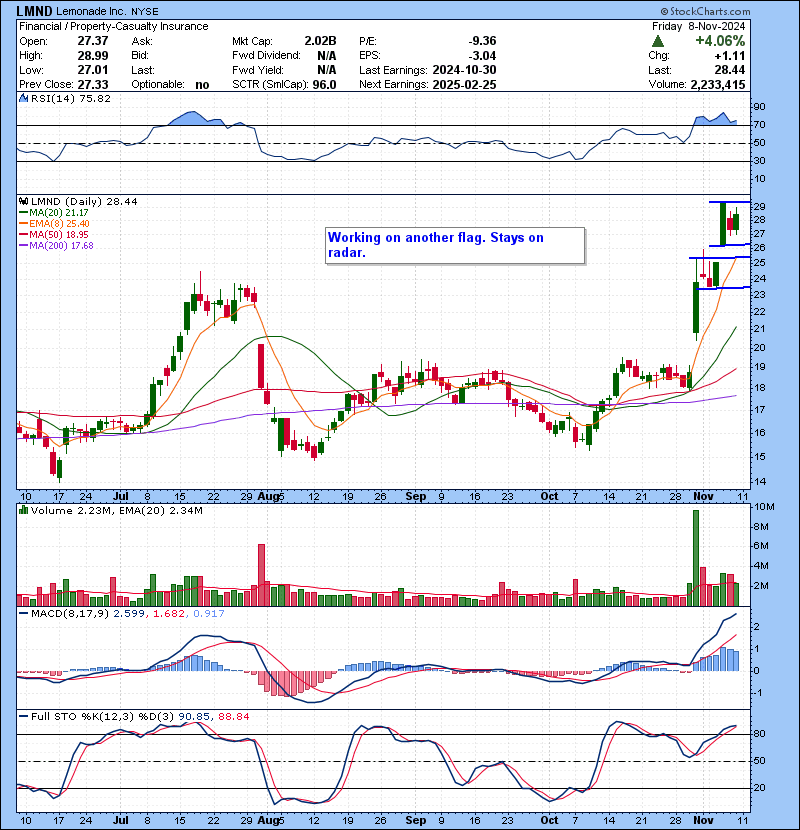Click the Mkt Cap value 2.02B

pos(320,41)
